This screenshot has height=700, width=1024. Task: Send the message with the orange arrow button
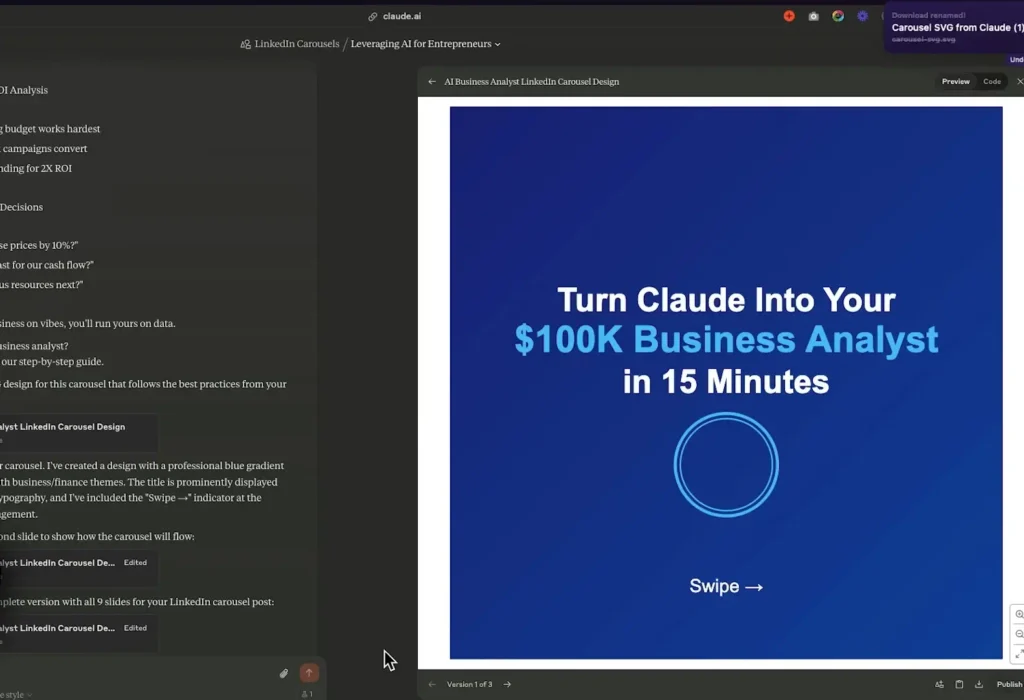[x=309, y=673]
